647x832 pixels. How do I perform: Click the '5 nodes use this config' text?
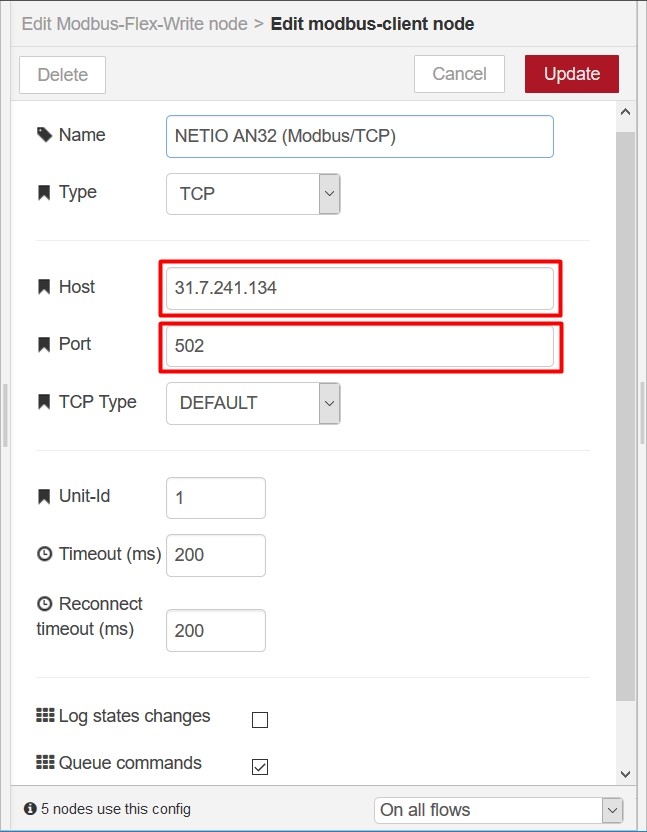116,809
